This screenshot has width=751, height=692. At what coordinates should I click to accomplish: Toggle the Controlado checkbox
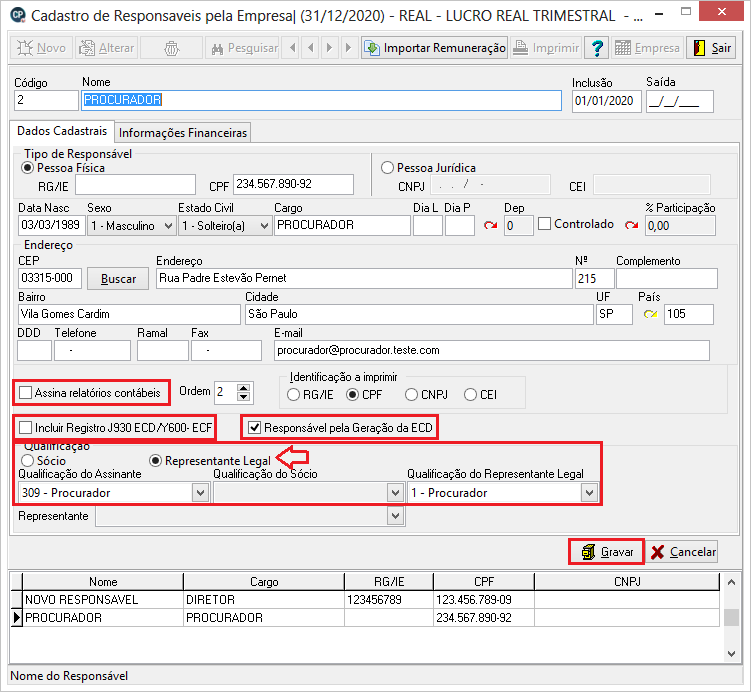click(544, 224)
